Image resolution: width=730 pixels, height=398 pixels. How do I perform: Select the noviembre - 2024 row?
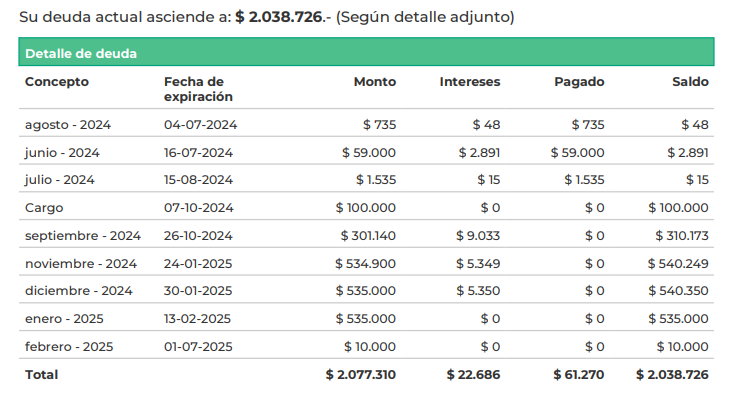366,262
